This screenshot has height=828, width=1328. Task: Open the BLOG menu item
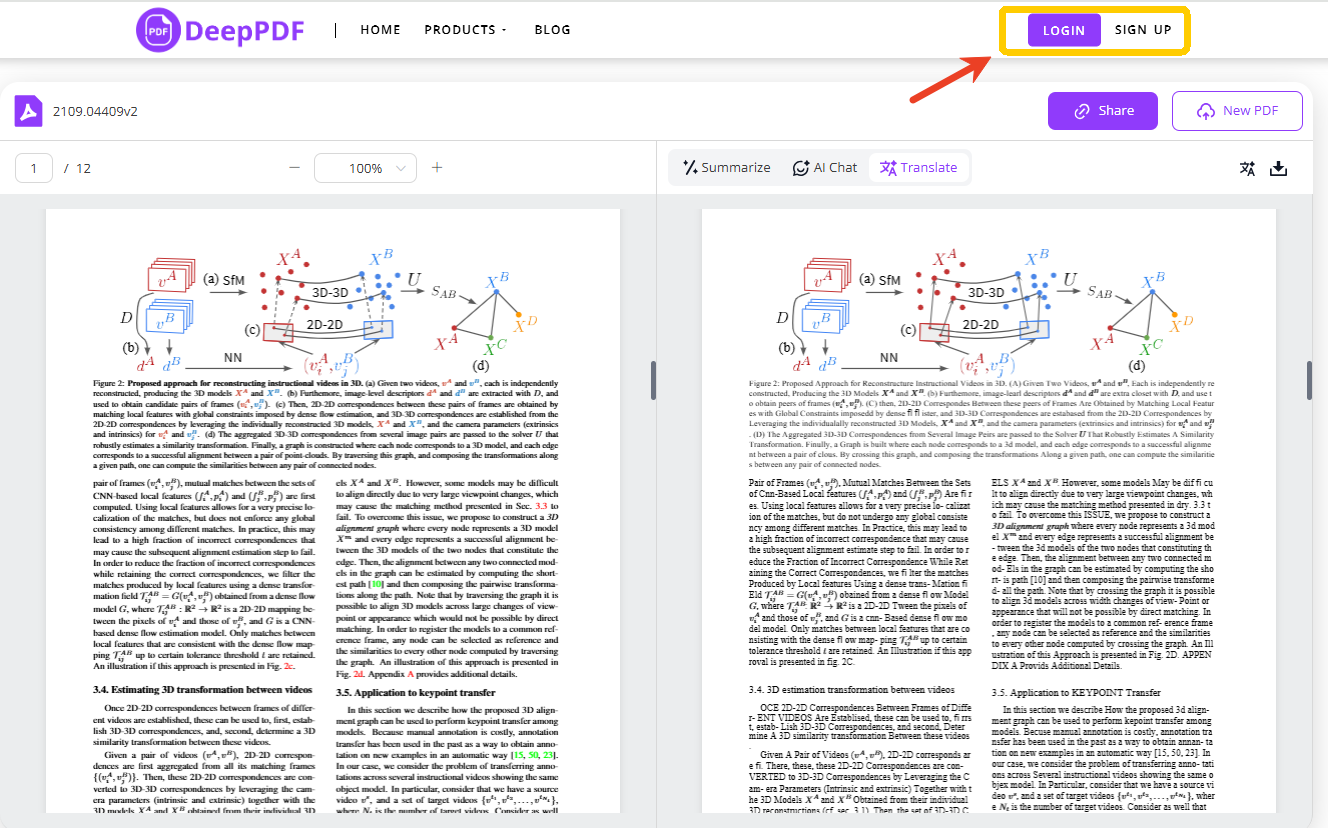tap(552, 30)
